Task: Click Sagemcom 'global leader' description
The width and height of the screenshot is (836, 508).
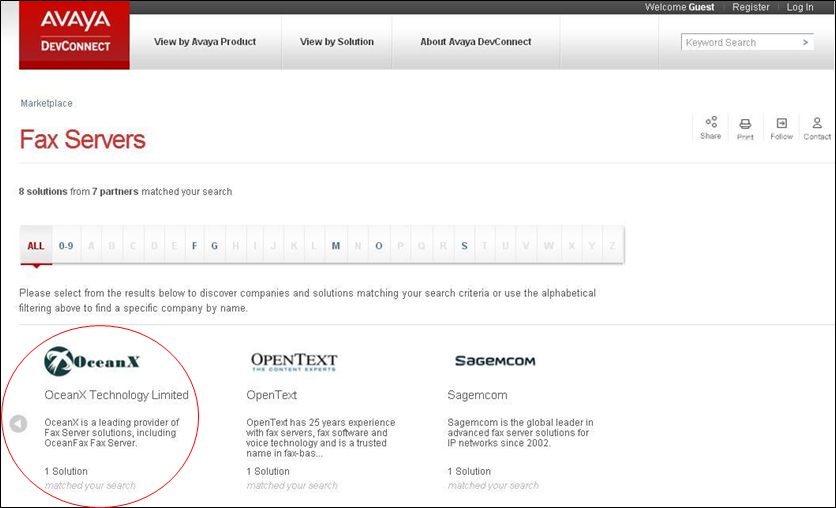Action: tap(520, 432)
